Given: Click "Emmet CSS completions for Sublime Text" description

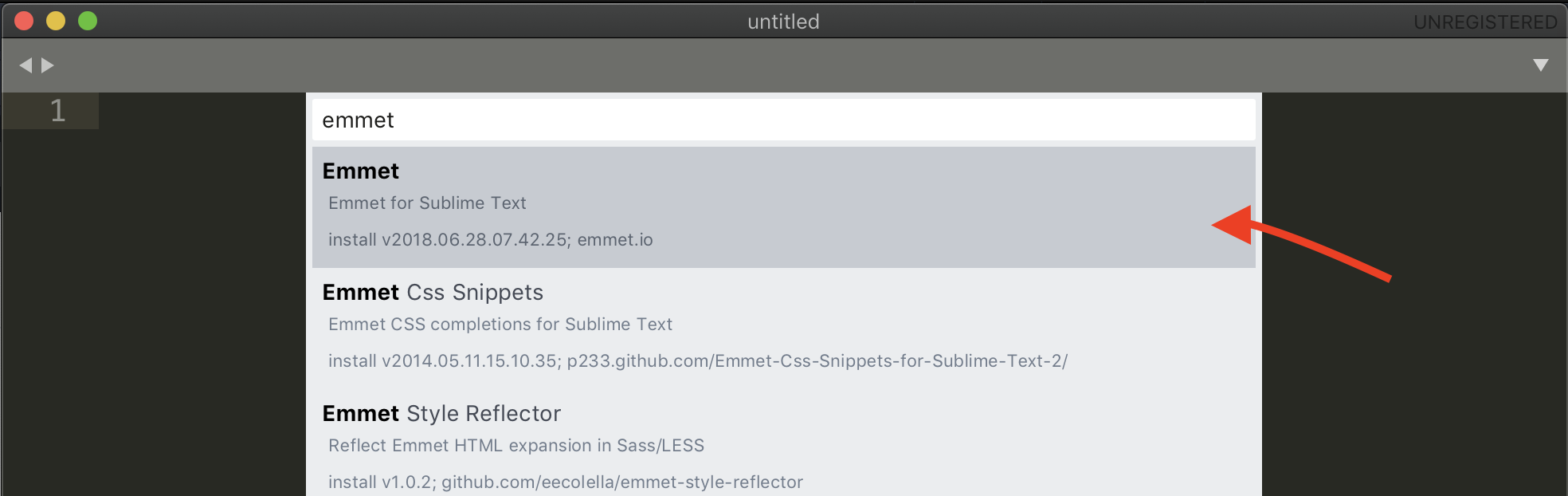Looking at the screenshot, I should [x=500, y=325].
